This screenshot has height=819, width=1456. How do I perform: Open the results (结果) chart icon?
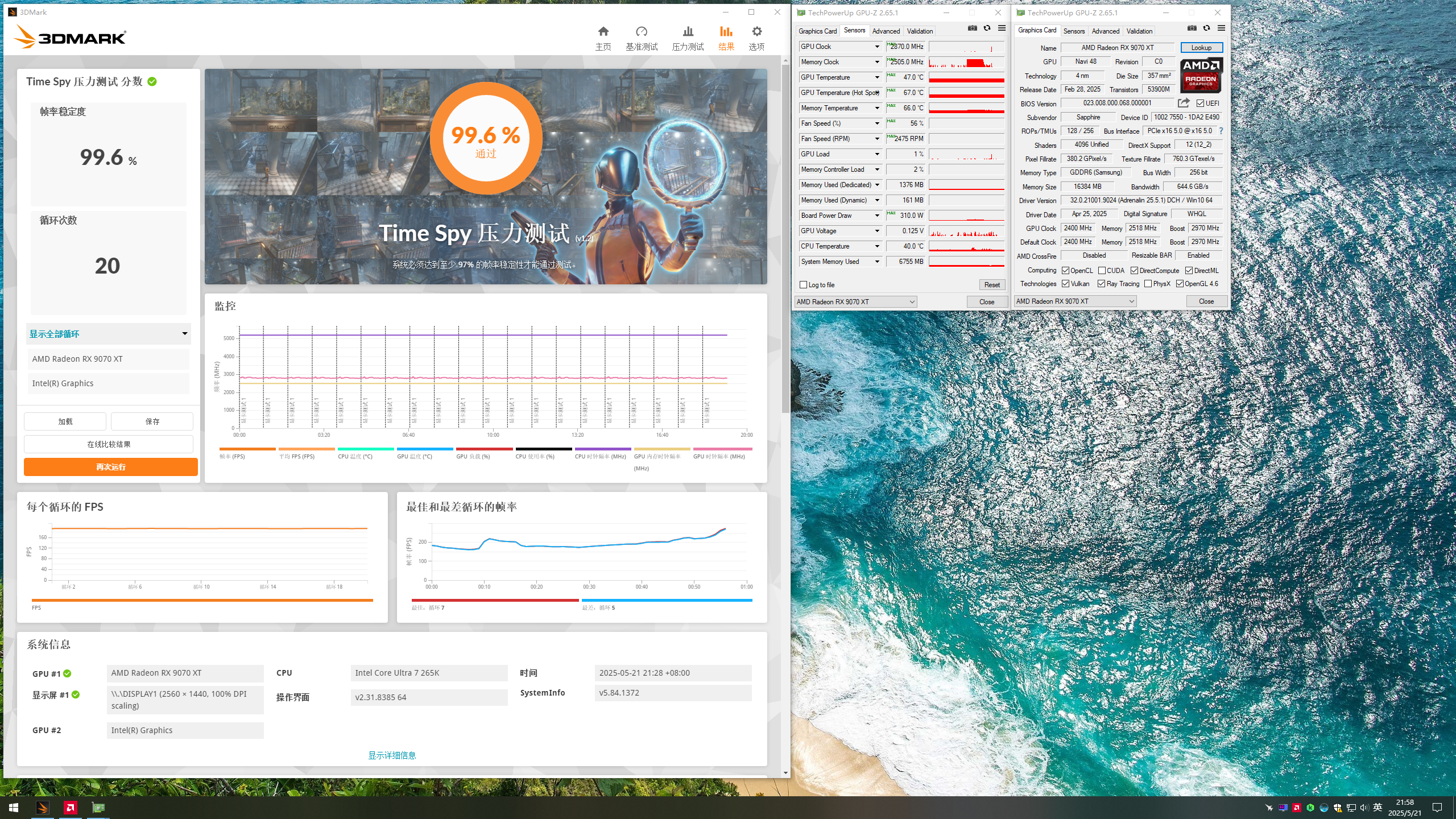point(726,32)
